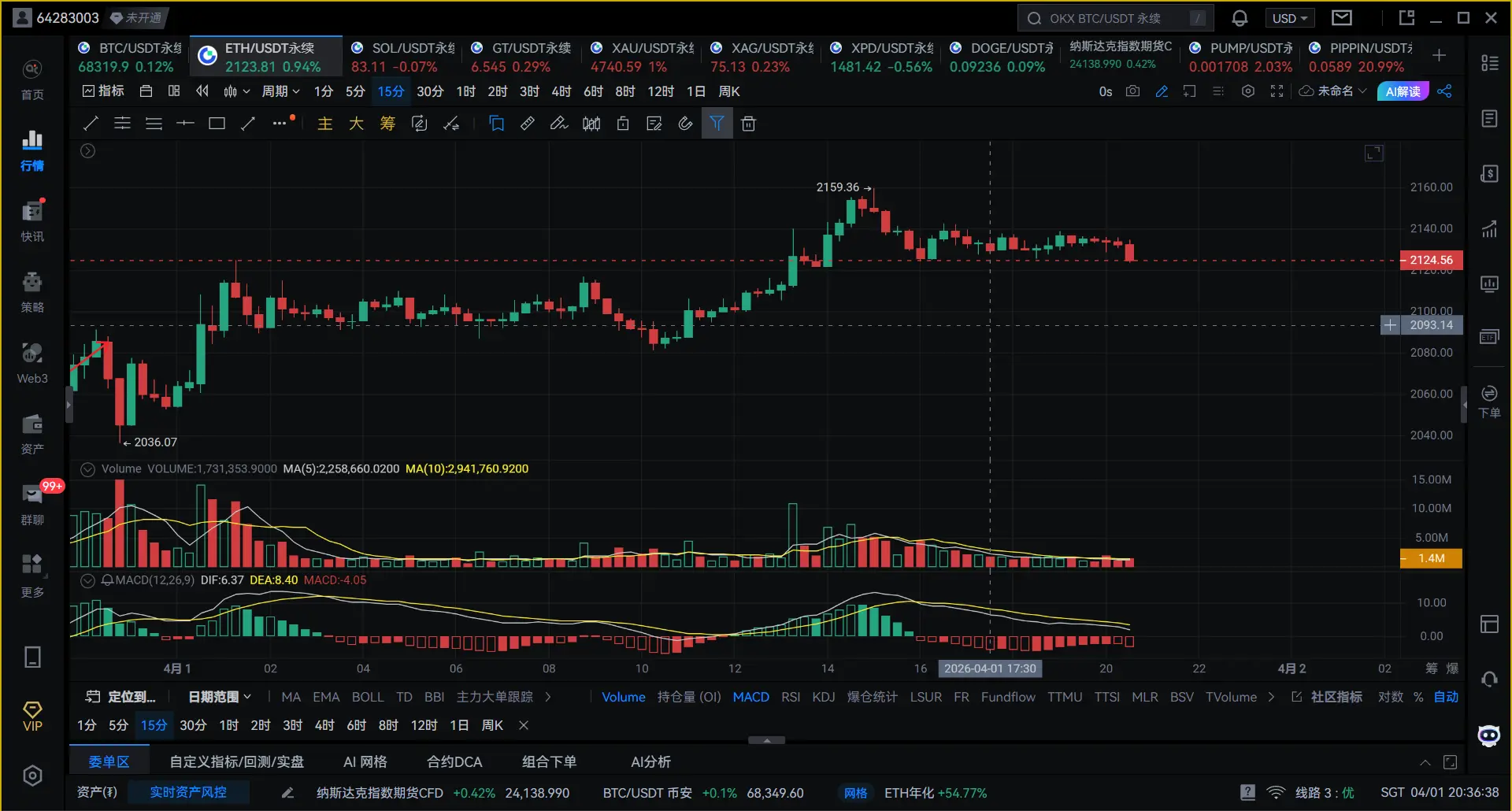Open the 更多 more apps icon

tap(32, 576)
